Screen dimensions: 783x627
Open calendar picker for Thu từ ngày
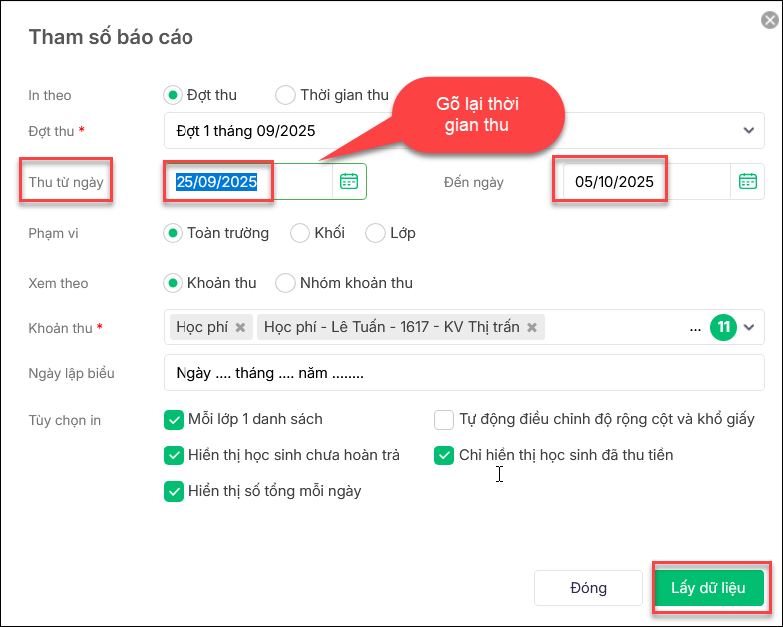[349, 181]
